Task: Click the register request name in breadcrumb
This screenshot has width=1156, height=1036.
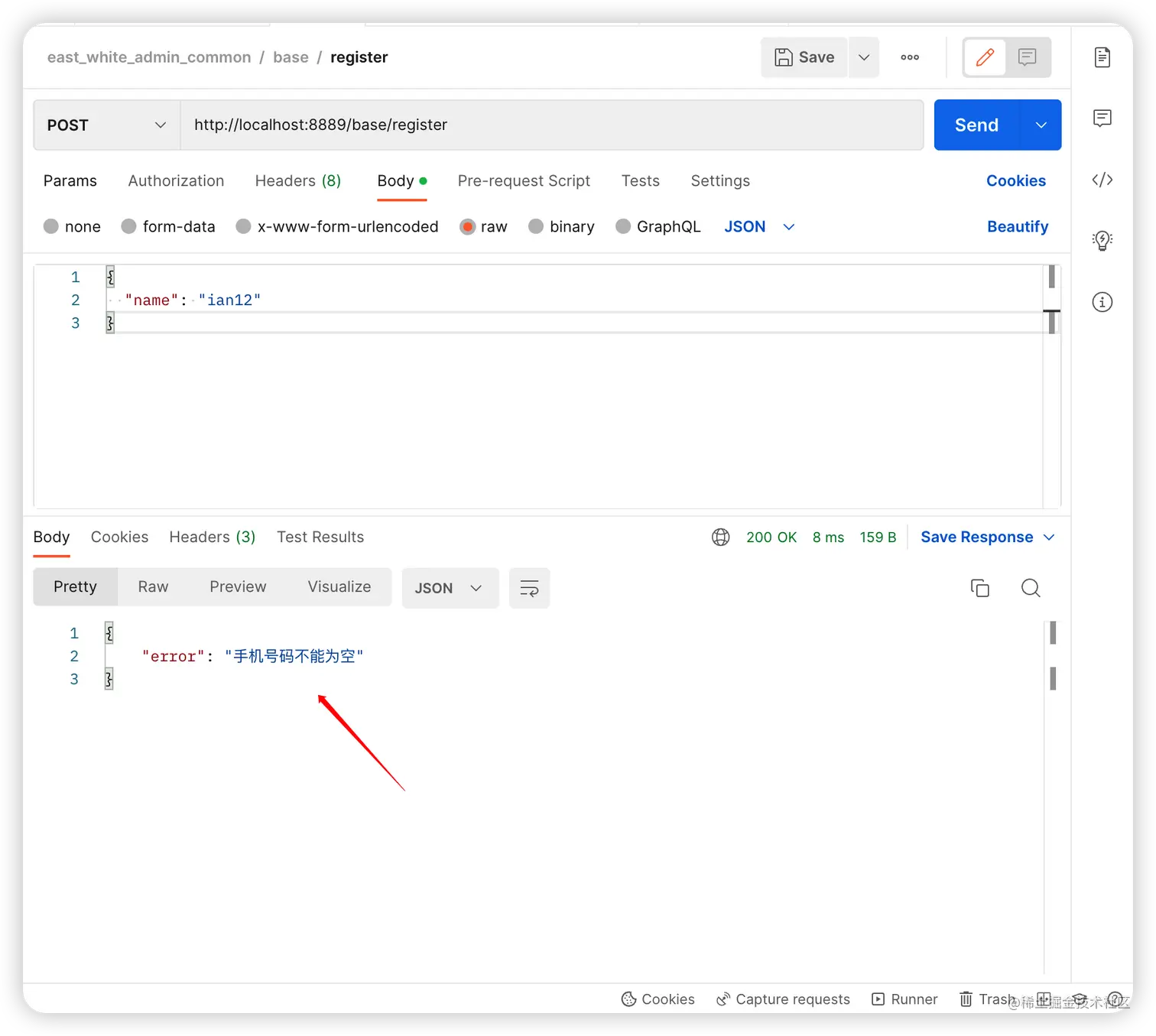Action: click(x=359, y=57)
